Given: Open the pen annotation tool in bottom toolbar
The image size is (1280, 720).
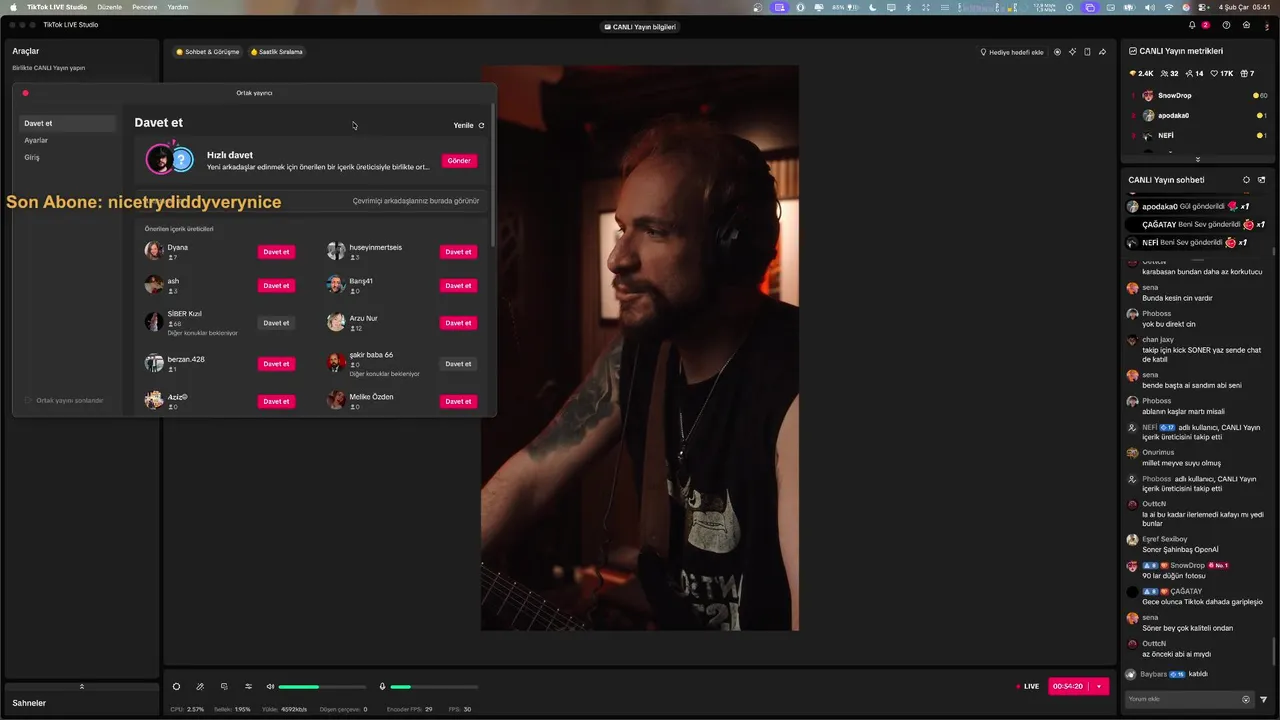Looking at the screenshot, I should (x=200, y=686).
